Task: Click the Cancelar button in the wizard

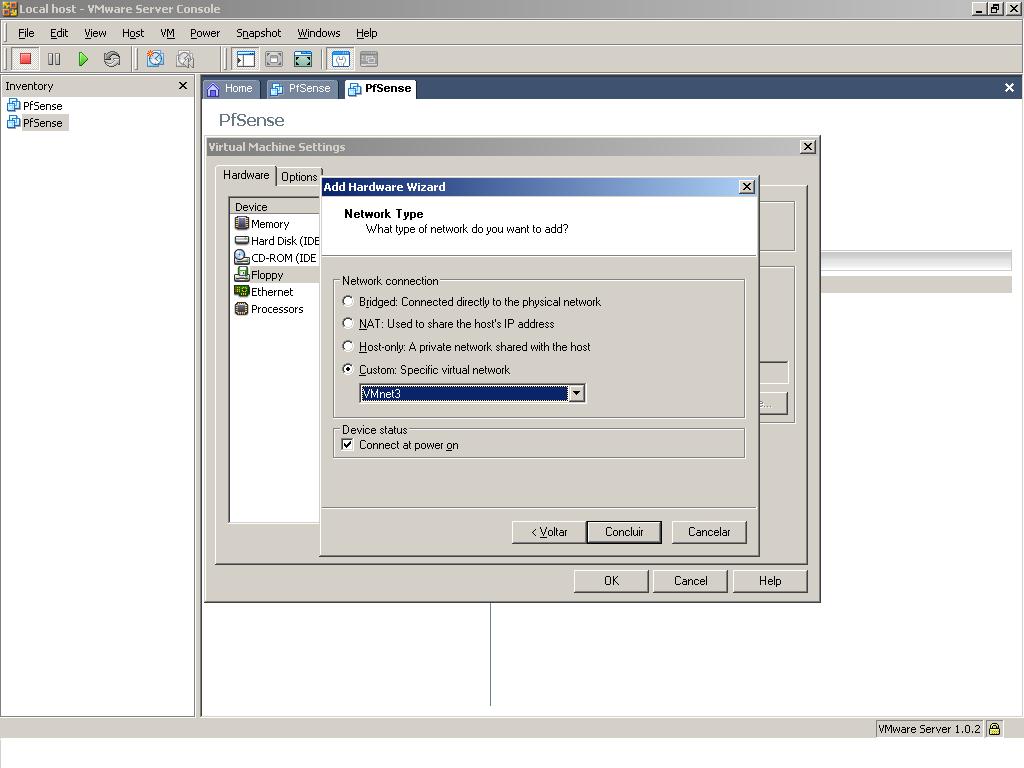Action: tap(709, 532)
